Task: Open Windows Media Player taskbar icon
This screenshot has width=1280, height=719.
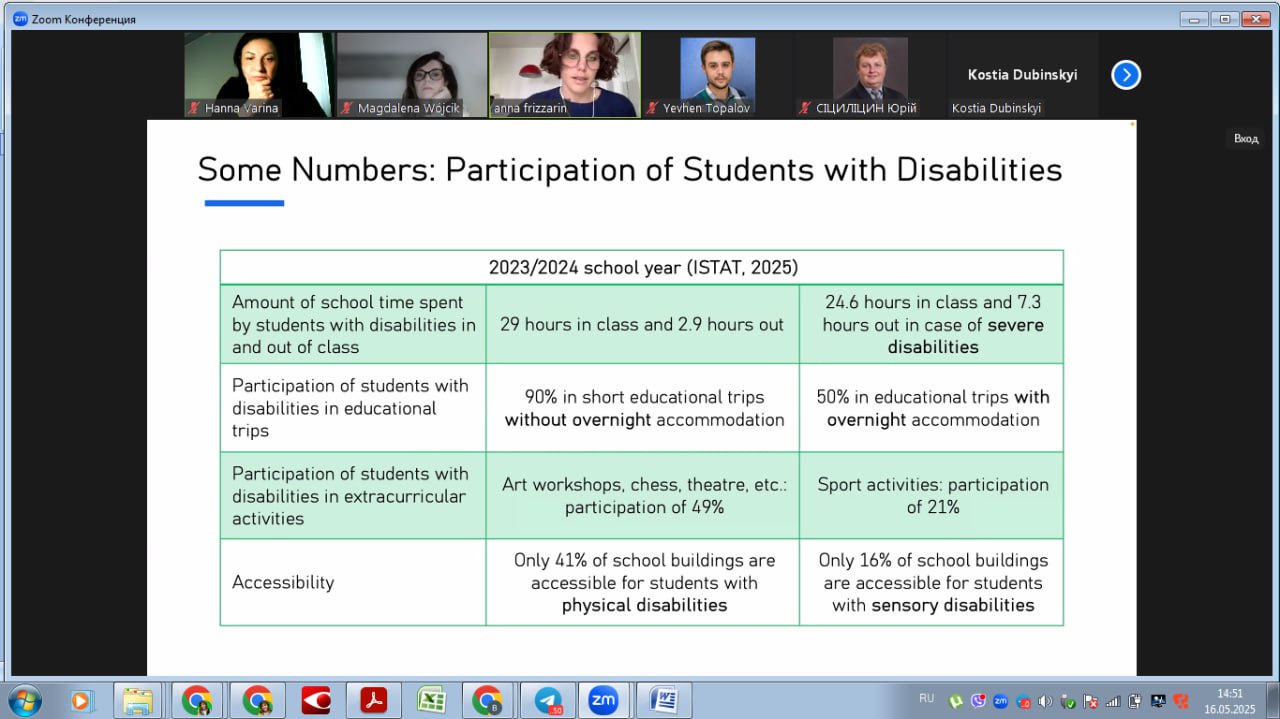Action: tap(82, 700)
